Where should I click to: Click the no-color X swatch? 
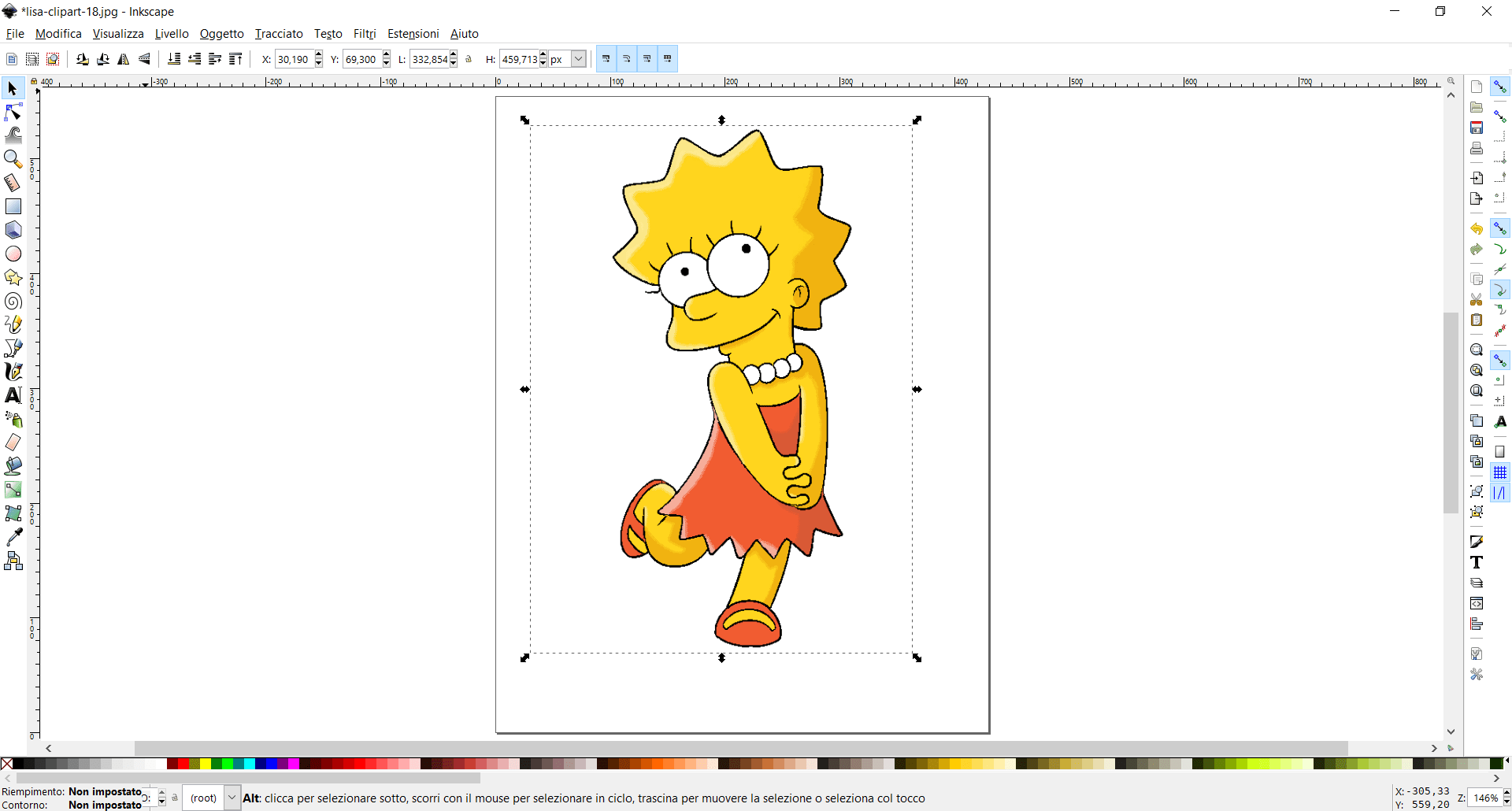click(x=6, y=764)
